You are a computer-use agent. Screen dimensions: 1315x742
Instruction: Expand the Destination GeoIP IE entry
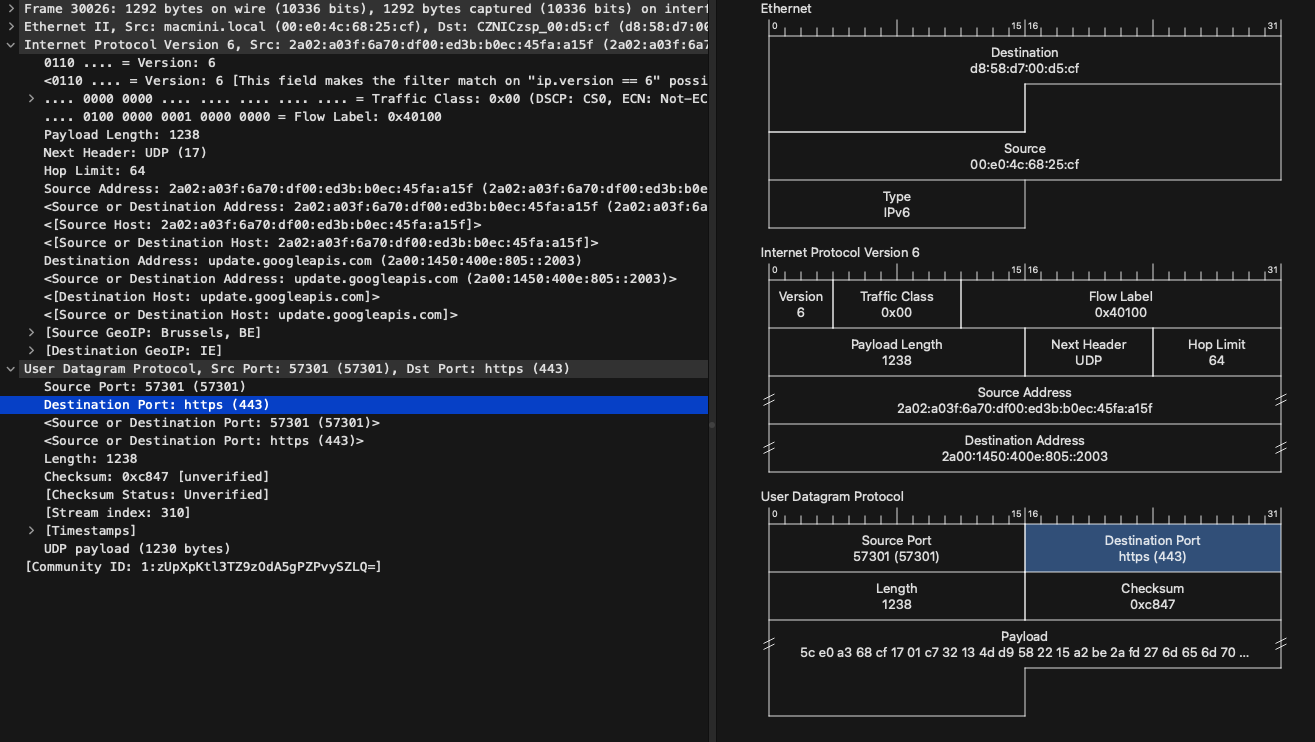click(x=31, y=350)
